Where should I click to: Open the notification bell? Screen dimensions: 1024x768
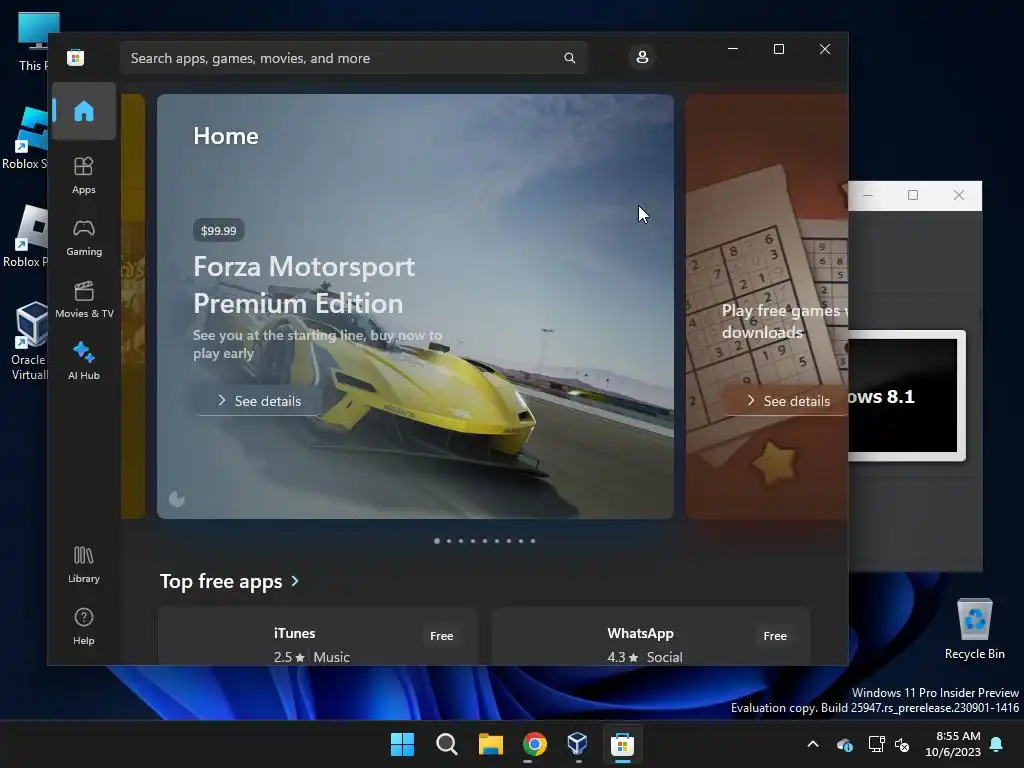(x=997, y=744)
